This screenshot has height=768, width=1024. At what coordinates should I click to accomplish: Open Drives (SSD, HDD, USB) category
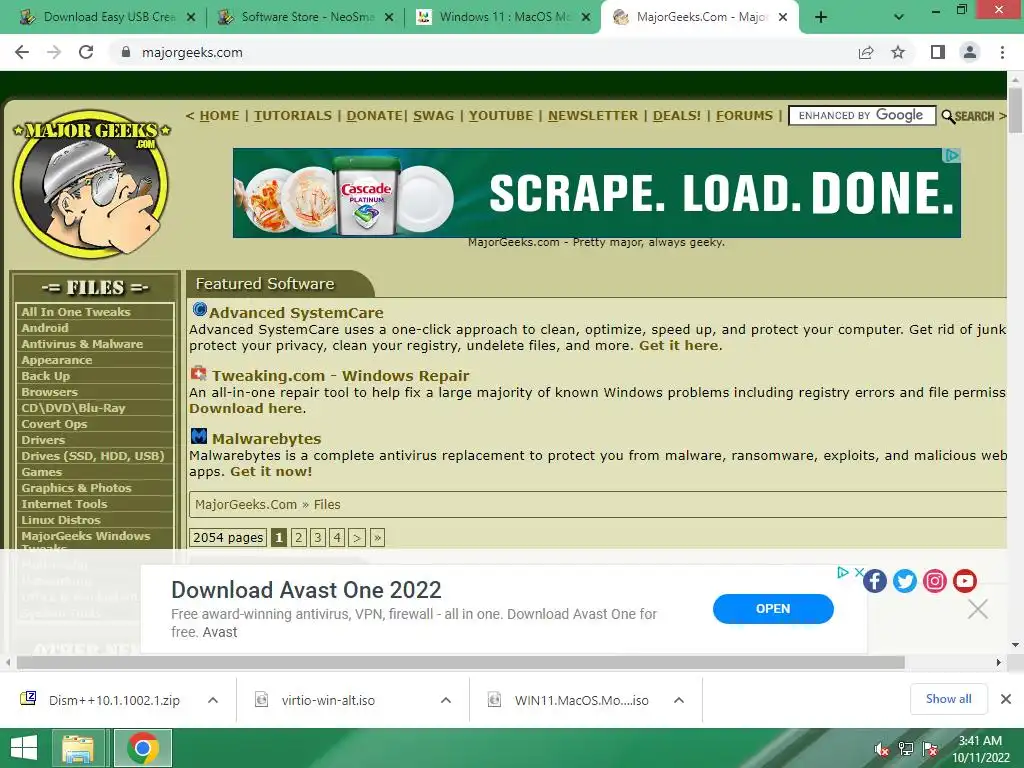click(95, 456)
